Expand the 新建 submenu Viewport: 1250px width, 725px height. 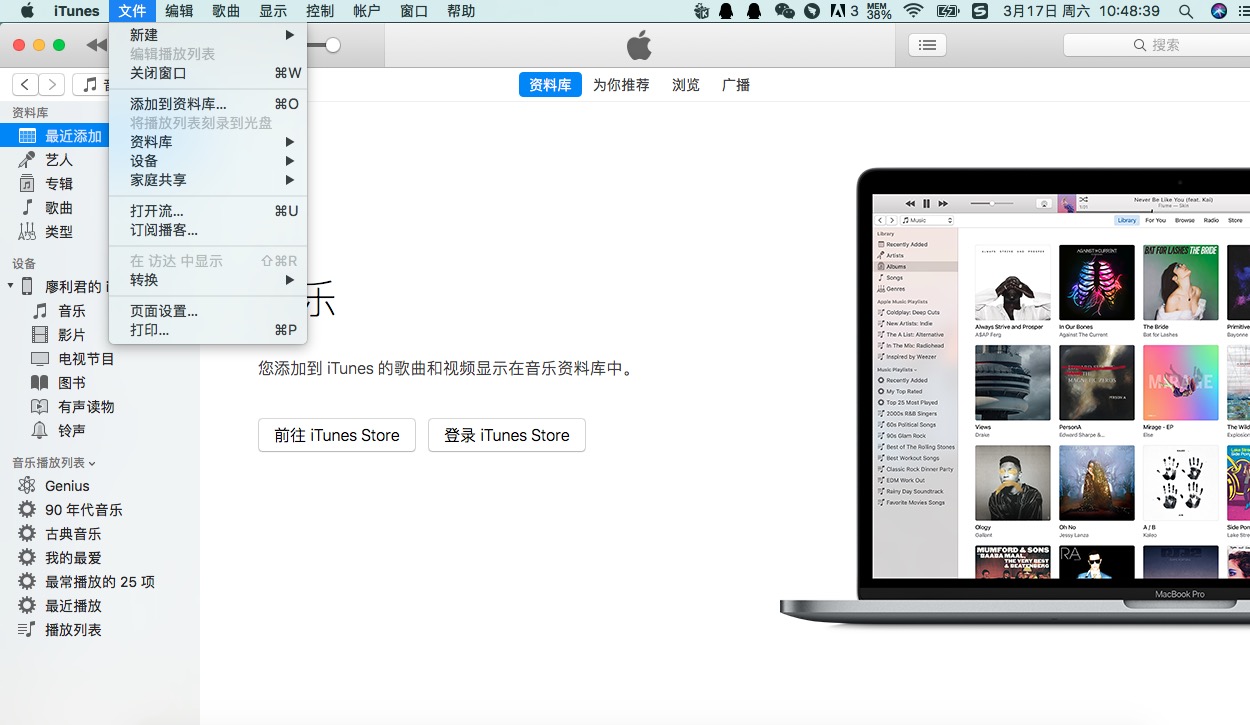[x=208, y=35]
